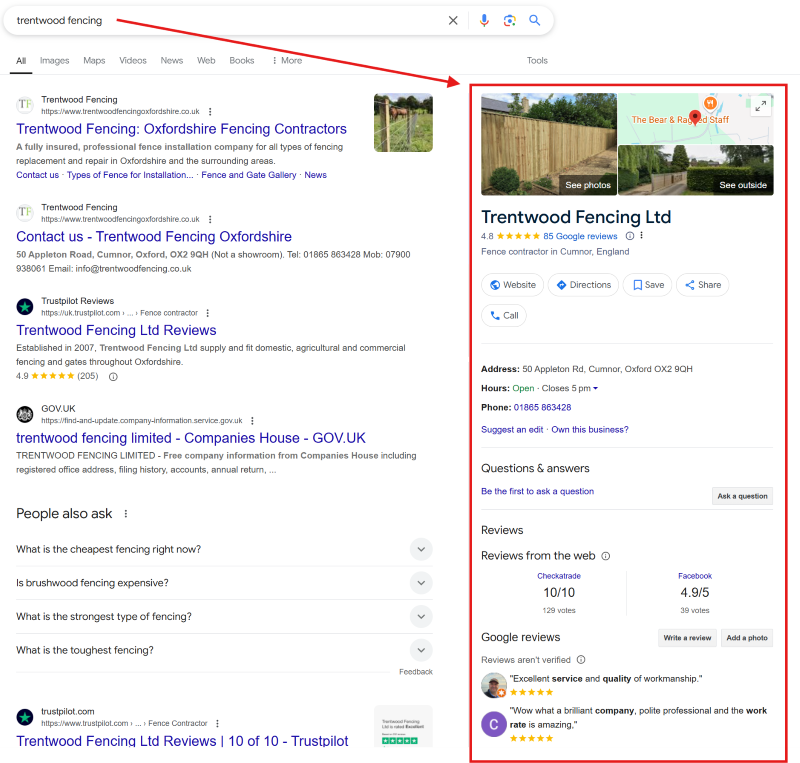
Task: Click the 'Own this business?' link
Action: click(590, 430)
